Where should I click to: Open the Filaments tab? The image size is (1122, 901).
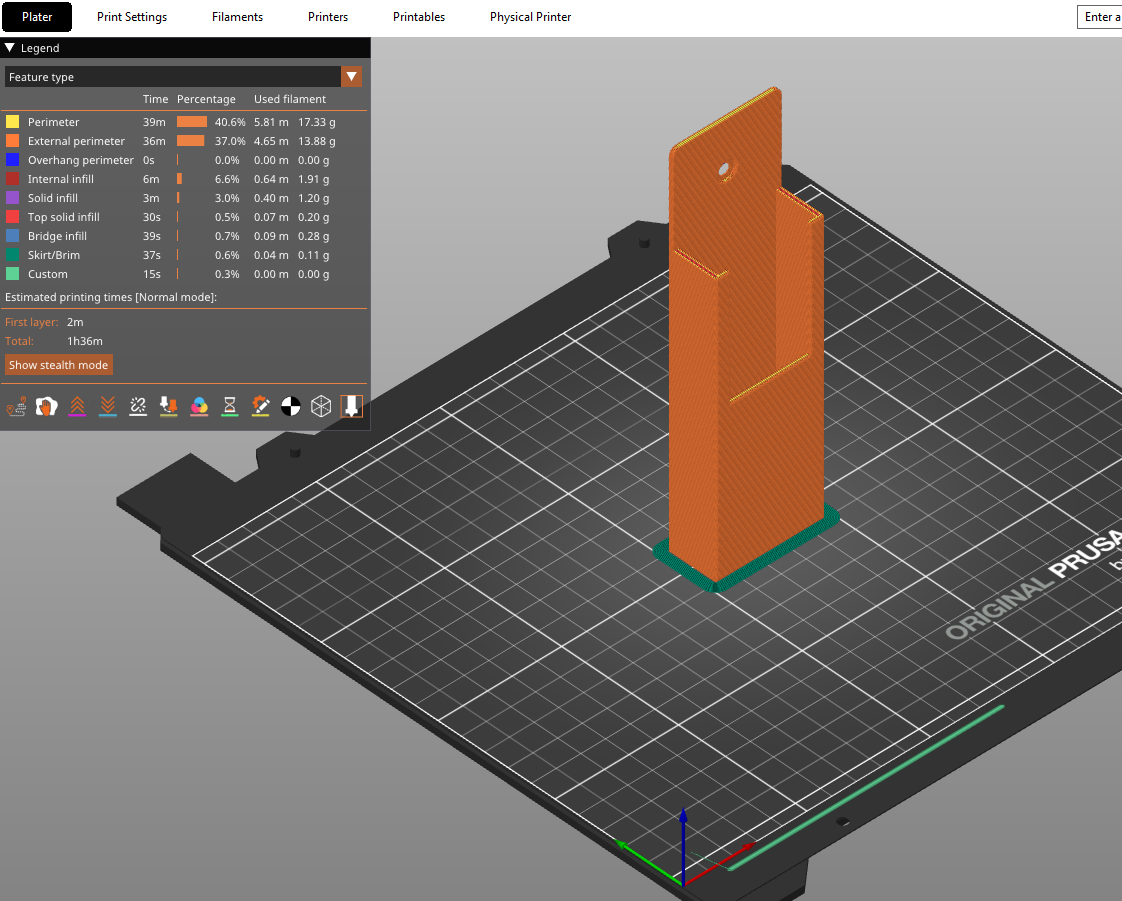pyautogui.click(x=238, y=16)
